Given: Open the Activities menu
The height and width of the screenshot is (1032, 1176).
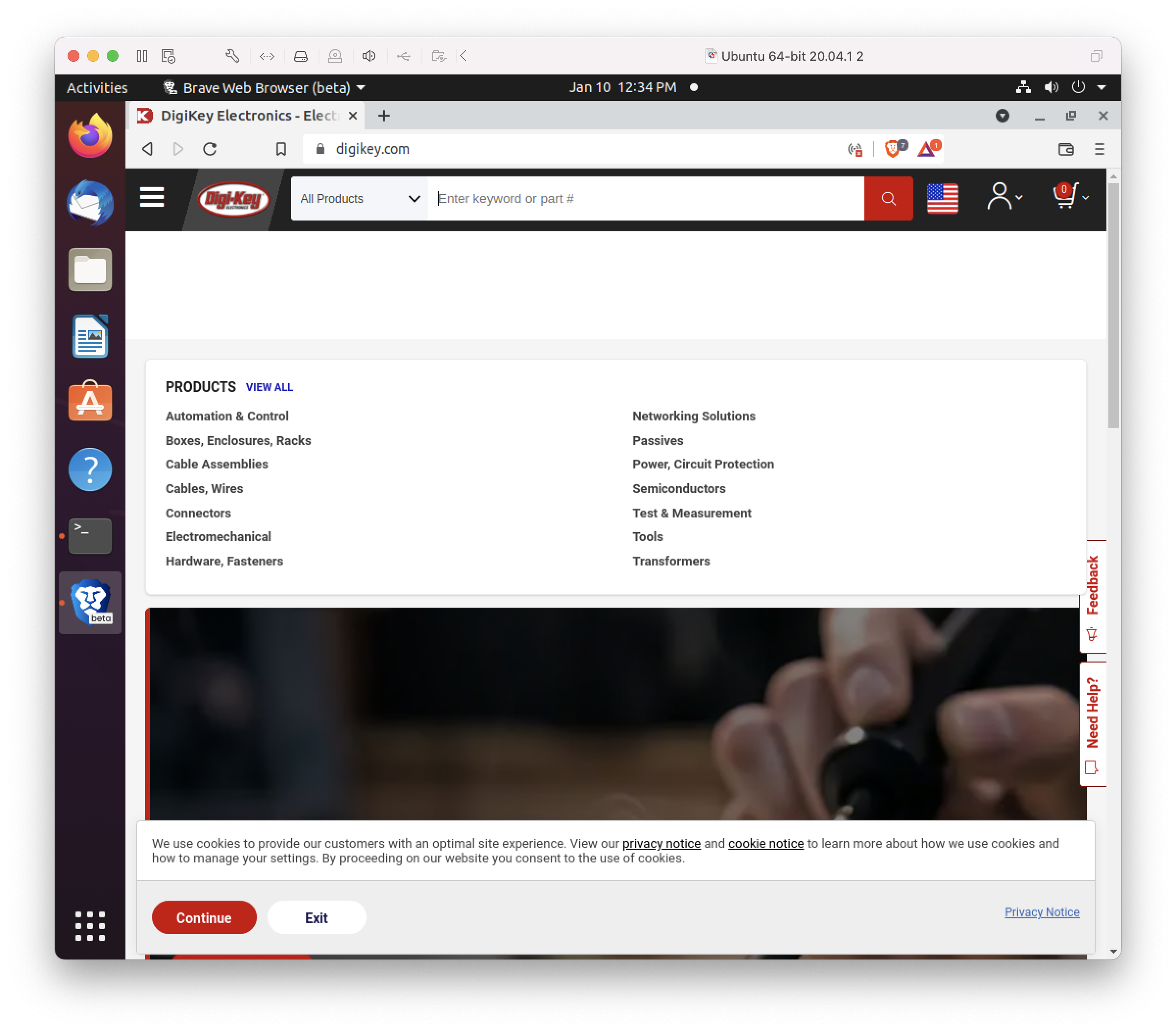Looking at the screenshot, I should [96, 87].
